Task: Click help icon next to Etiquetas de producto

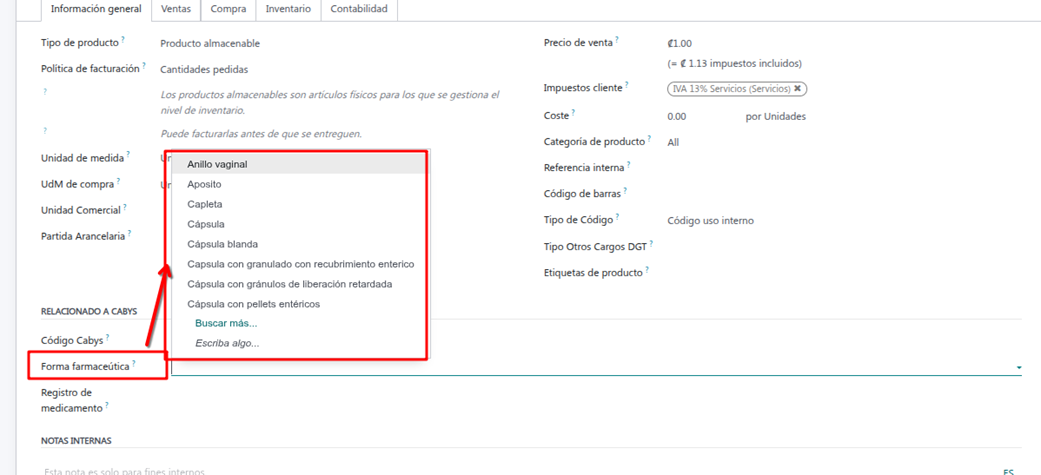Action: (x=647, y=270)
